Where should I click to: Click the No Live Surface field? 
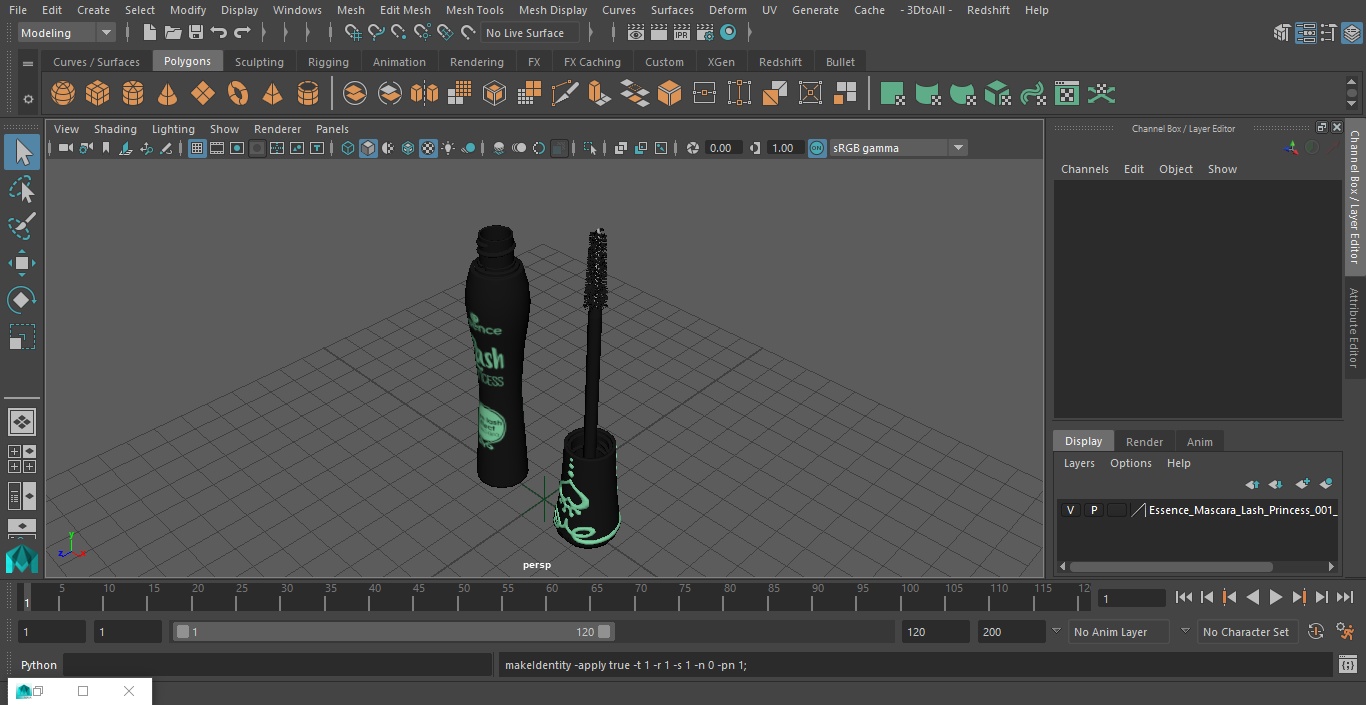tap(530, 33)
